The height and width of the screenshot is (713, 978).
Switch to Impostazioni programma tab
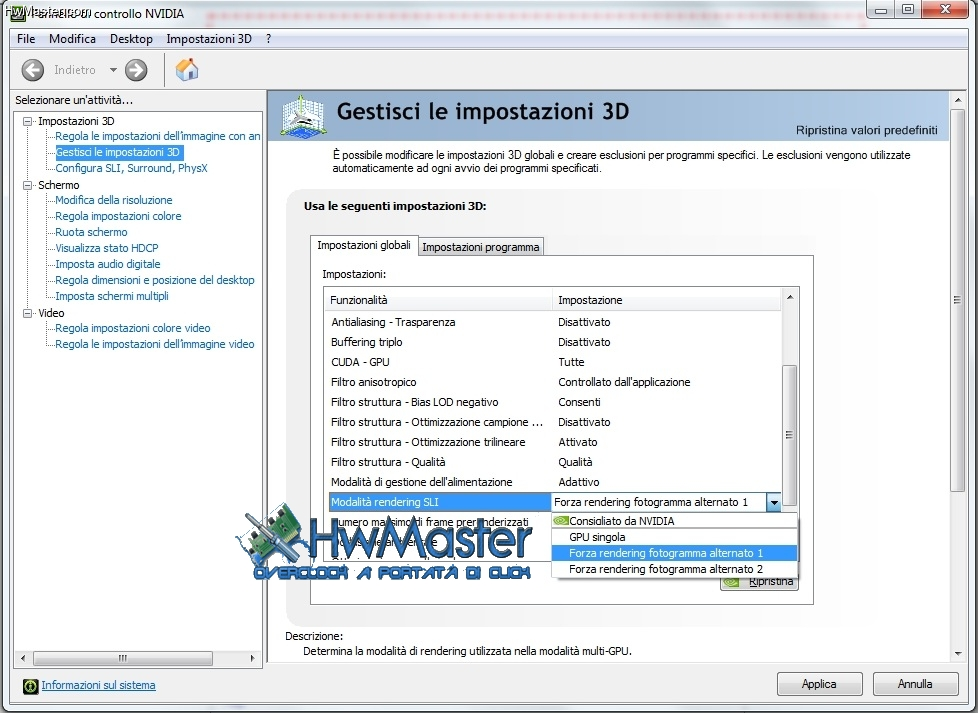tap(480, 247)
